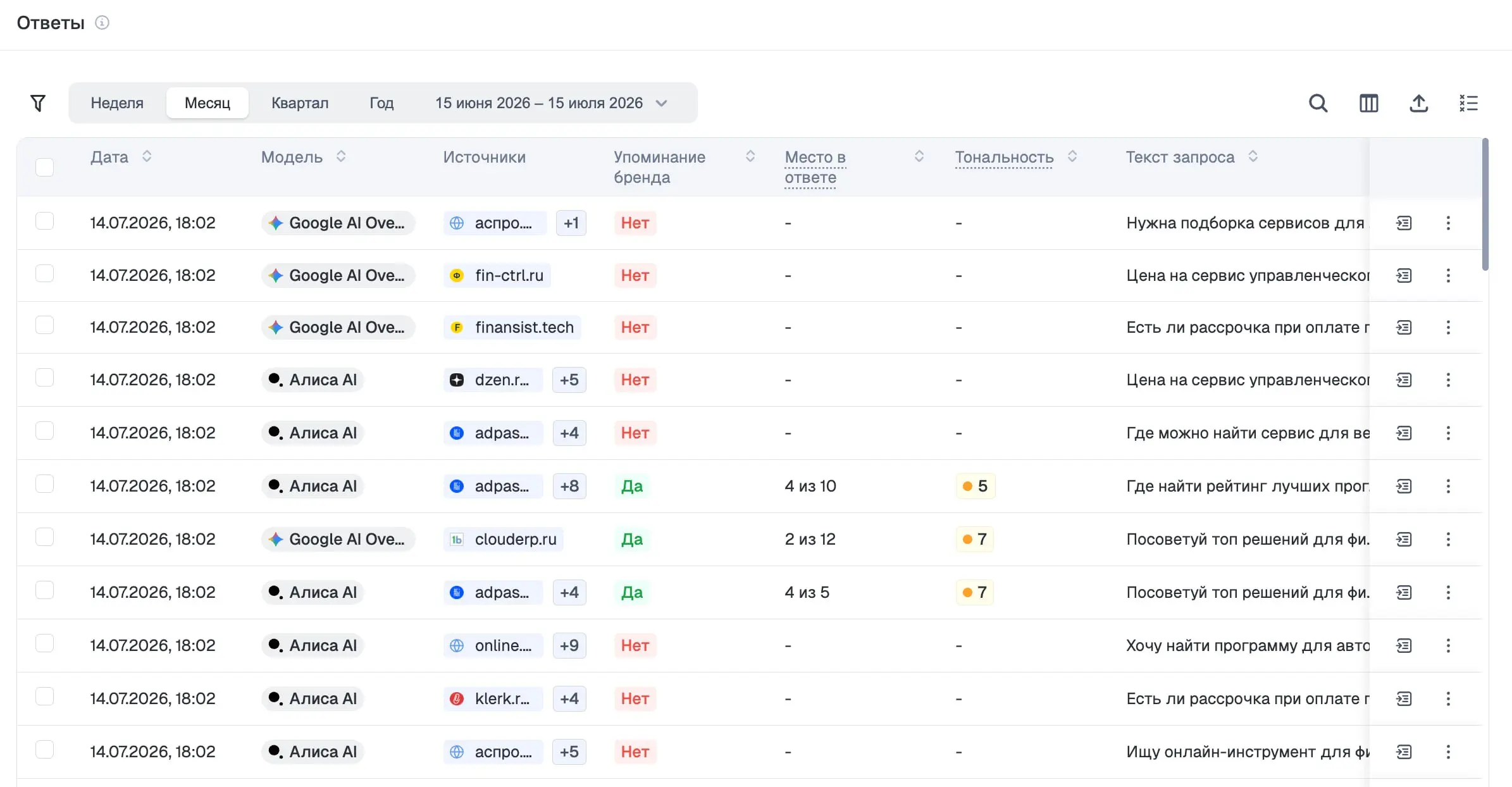Switch to the Квартал period tab
The image size is (1512, 787).
300,103
